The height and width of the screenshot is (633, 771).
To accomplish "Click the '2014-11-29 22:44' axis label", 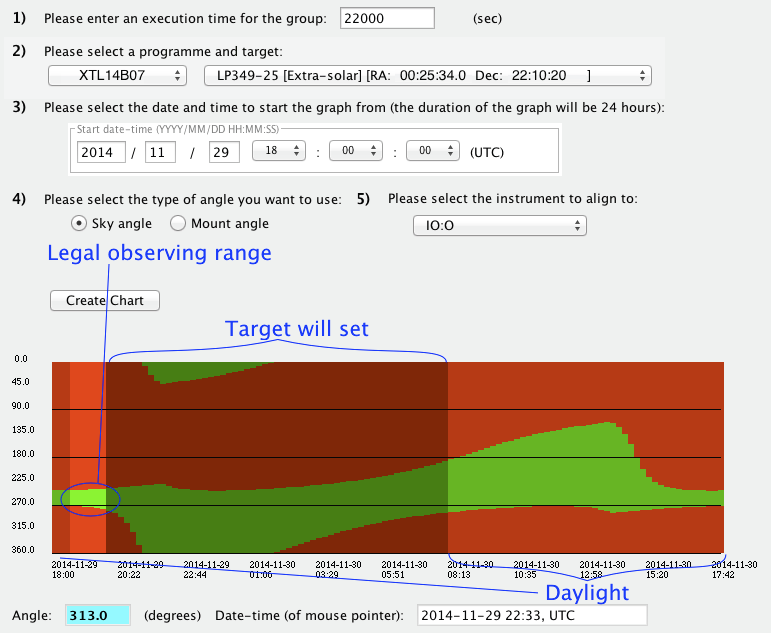I will (x=206, y=570).
